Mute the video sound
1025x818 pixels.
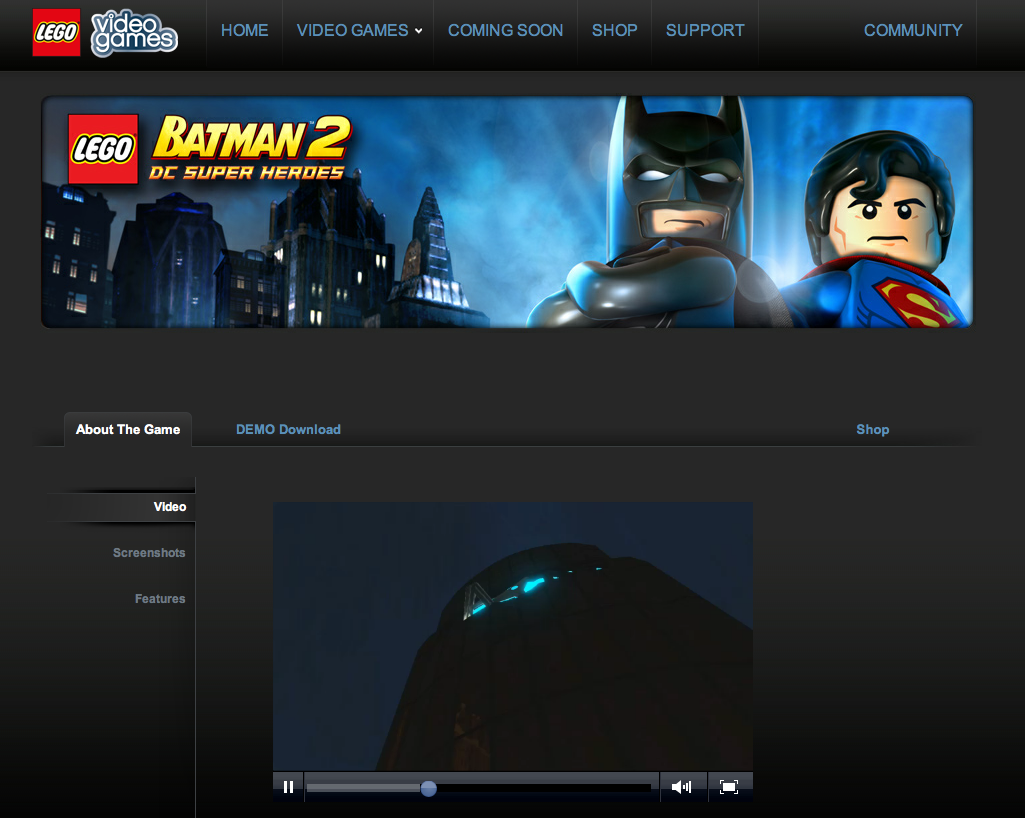coord(681,787)
